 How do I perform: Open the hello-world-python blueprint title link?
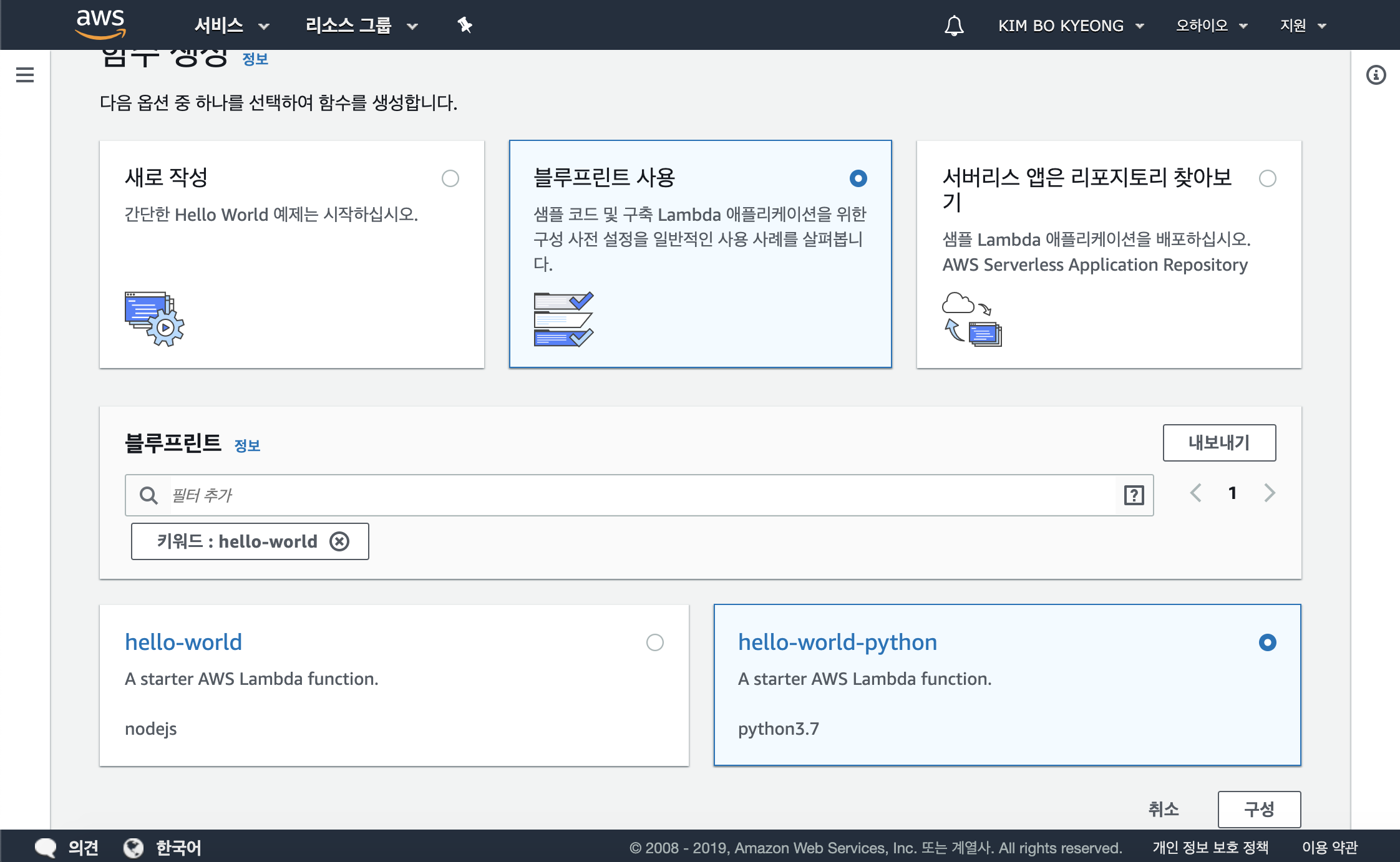[x=837, y=642]
